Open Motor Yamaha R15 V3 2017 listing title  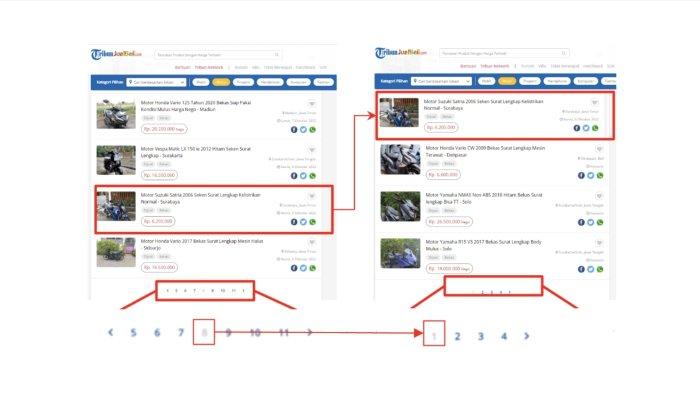coord(483,245)
